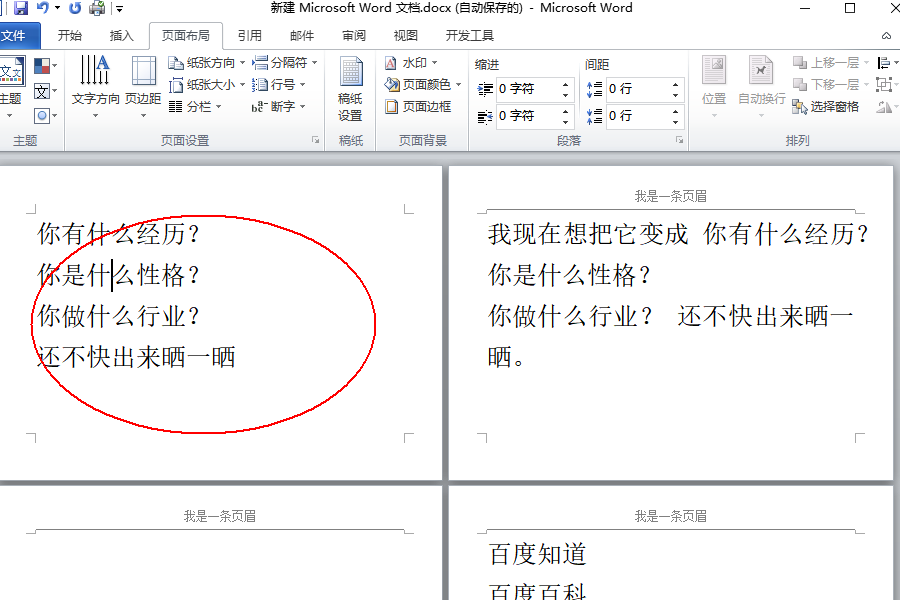The height and width of the screenshot is (600, 900).
Task: Increase spacing after with up arrow
Action: [676, 111]
